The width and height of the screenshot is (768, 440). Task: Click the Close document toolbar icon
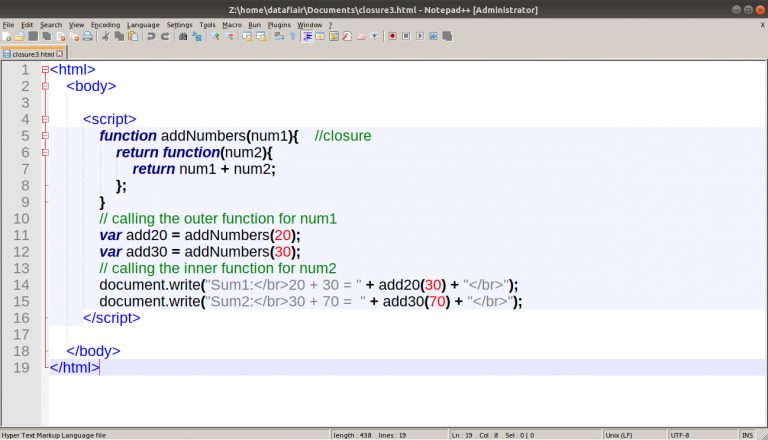(61, 36)
